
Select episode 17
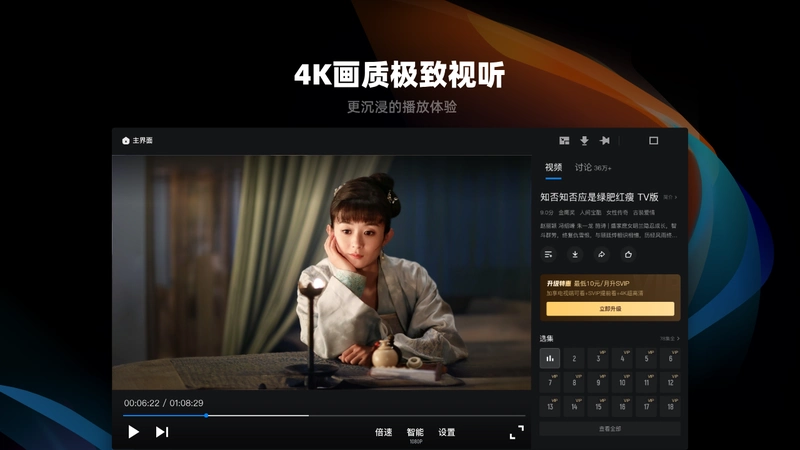(x=646, y=406)
